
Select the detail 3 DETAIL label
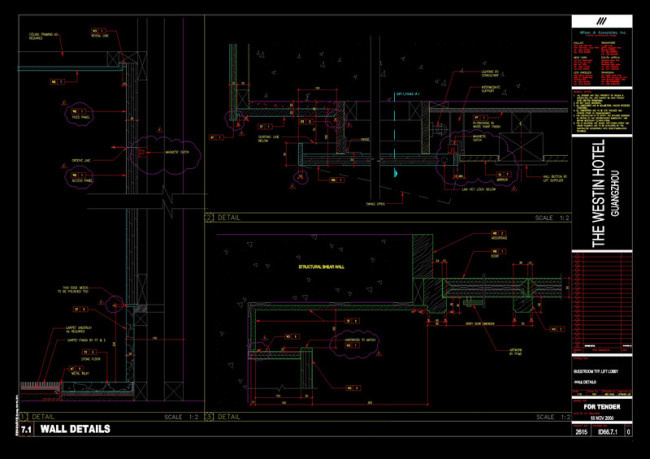pos(228,417)
